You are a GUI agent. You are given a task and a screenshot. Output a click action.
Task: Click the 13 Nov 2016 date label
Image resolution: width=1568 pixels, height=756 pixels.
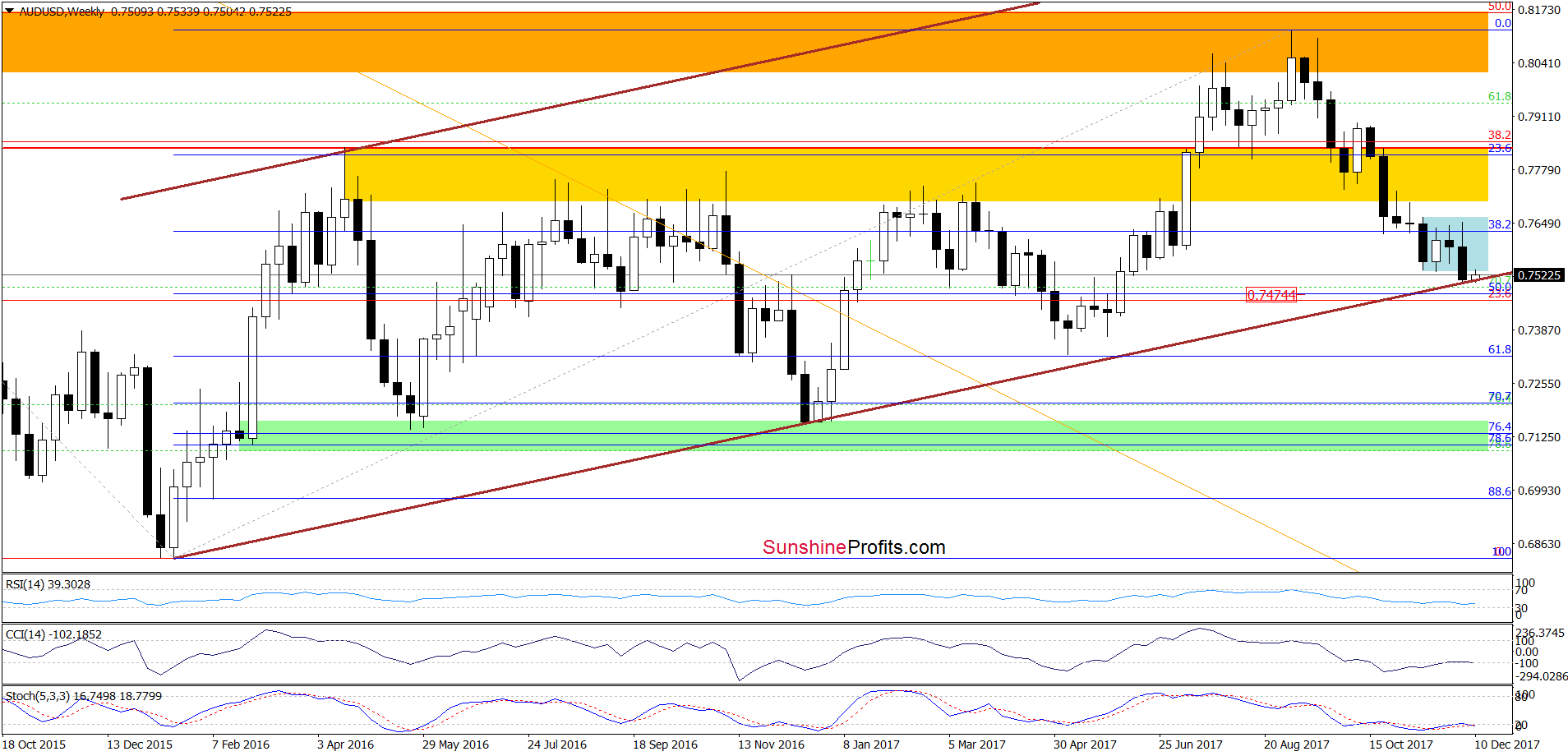click(x=771, y=744)
